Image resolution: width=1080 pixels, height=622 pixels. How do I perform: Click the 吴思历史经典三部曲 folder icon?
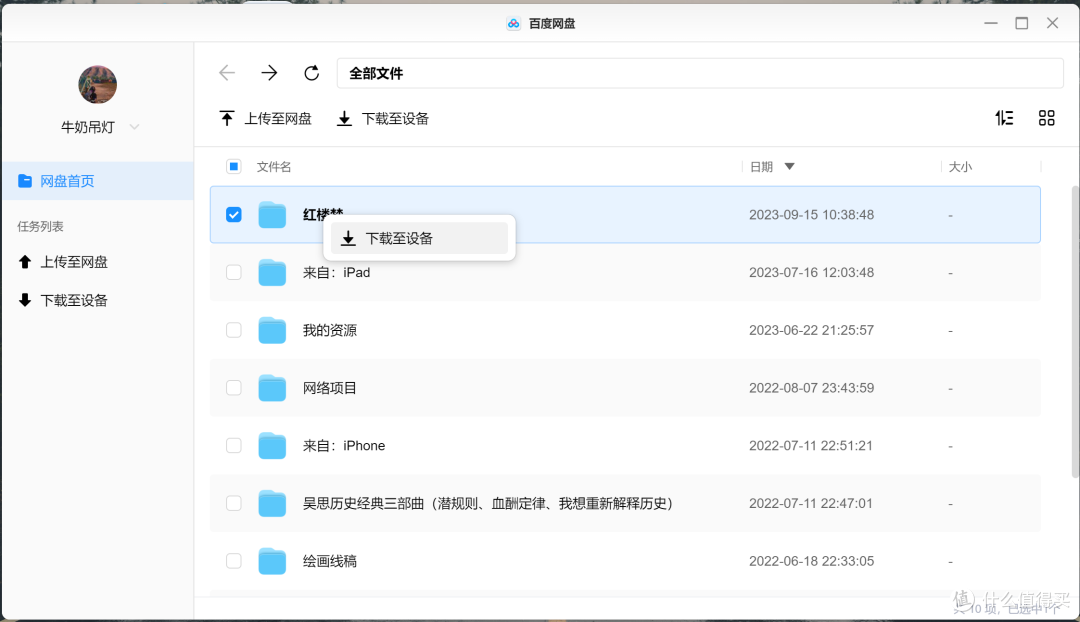click(272, 504)
